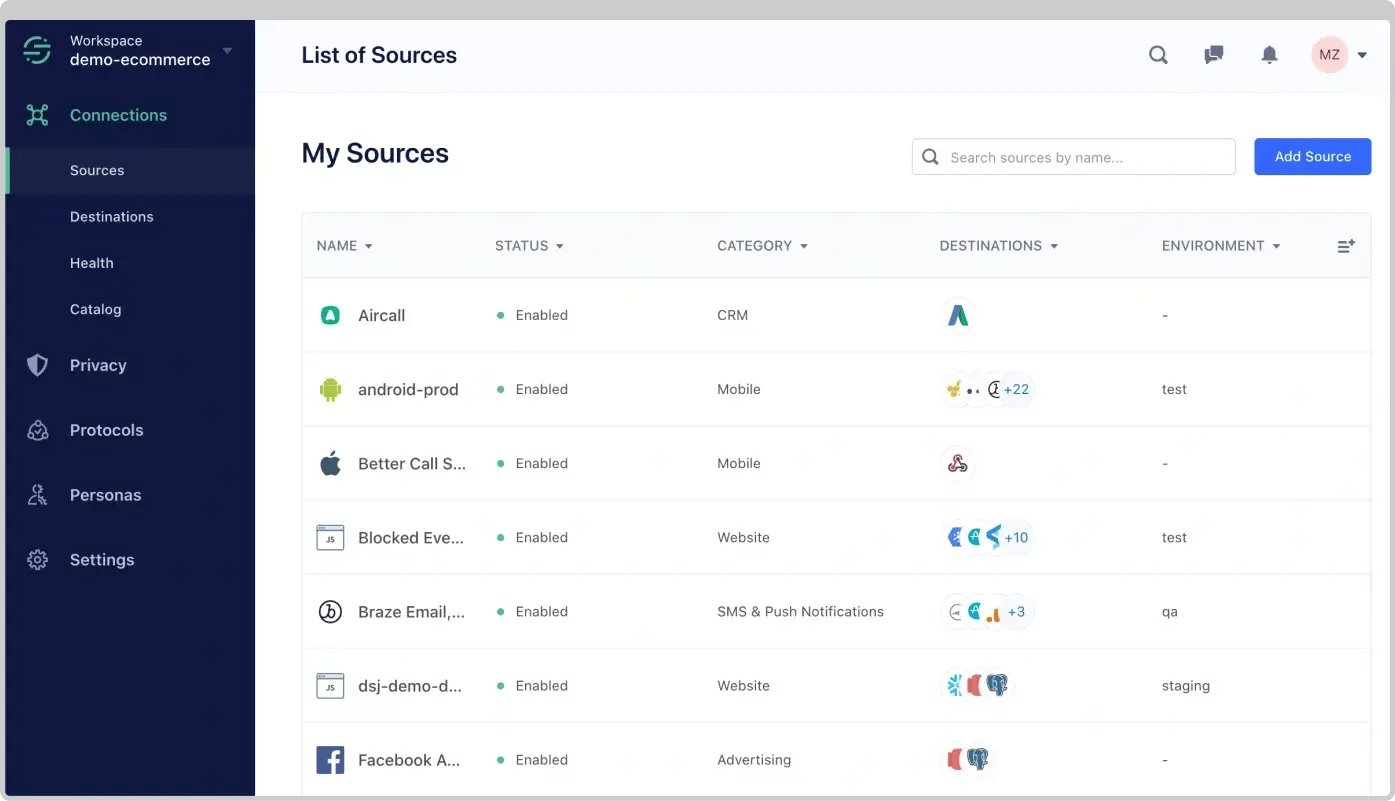Switch to the Destinations section
The width and height of the screenshot is (1395, 801).
(111, 216)
